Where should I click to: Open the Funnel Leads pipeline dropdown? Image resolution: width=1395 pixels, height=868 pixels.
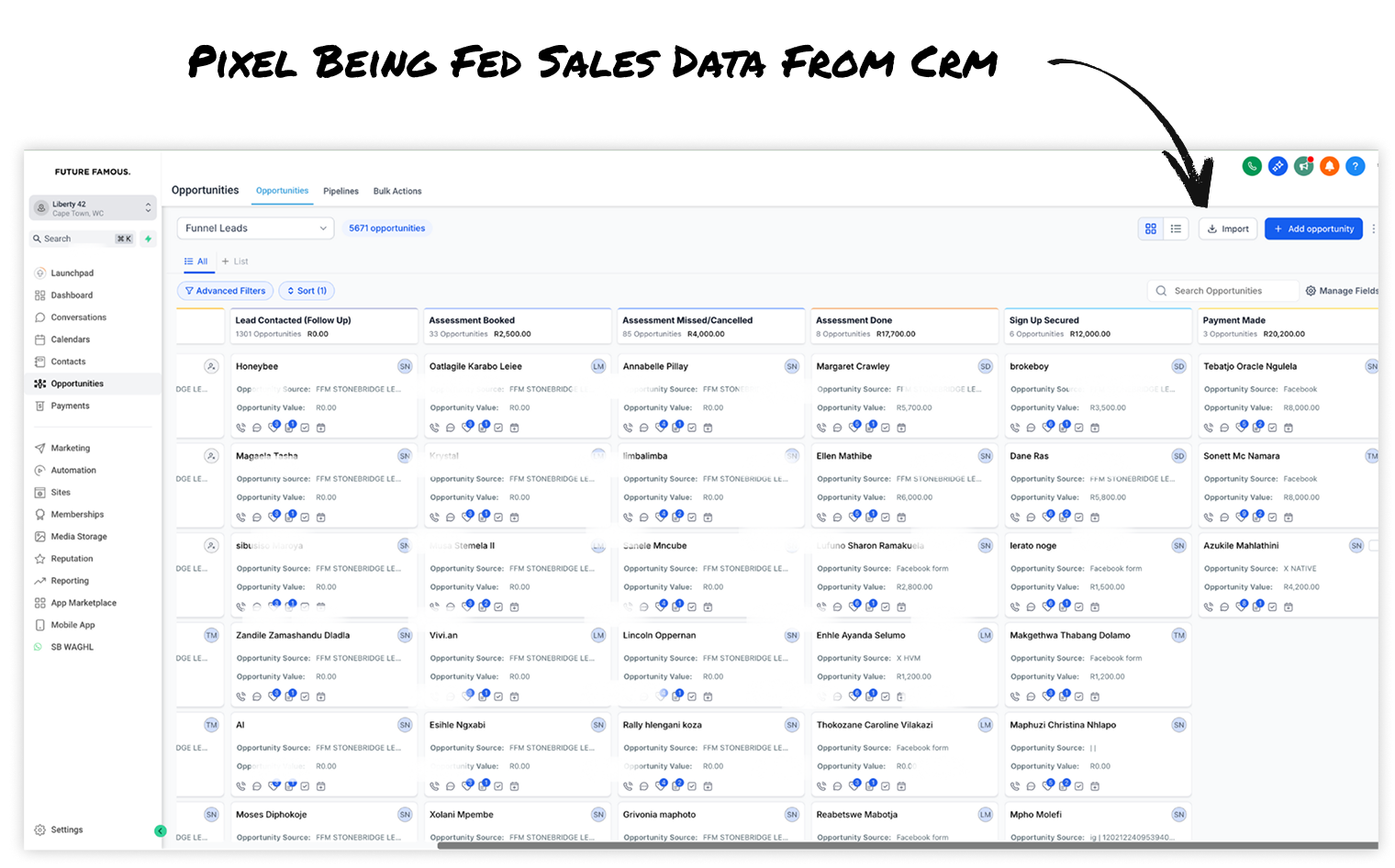click(x=255, y=228)
